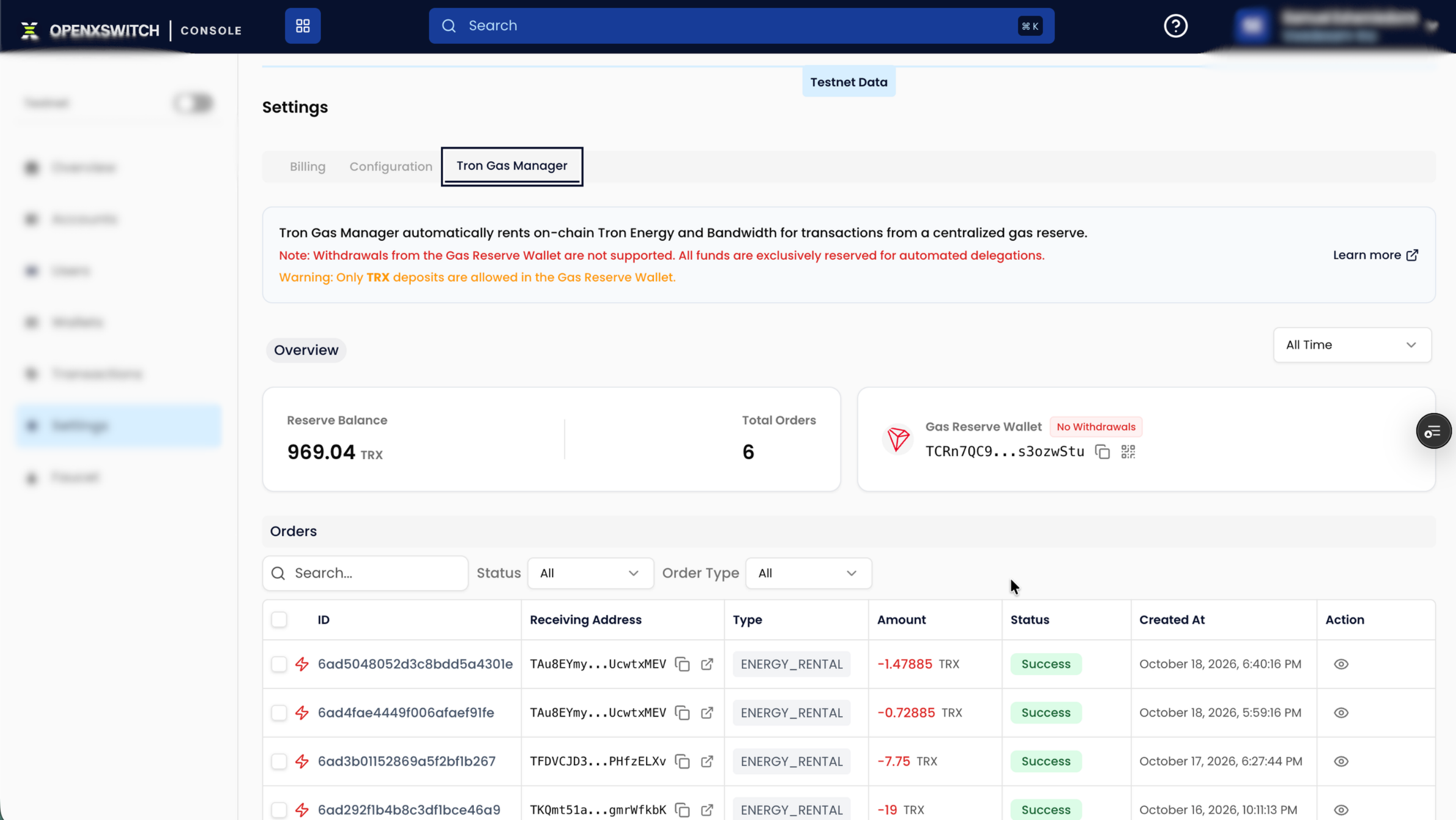Open the Status filter dropdown

point(590,573)
